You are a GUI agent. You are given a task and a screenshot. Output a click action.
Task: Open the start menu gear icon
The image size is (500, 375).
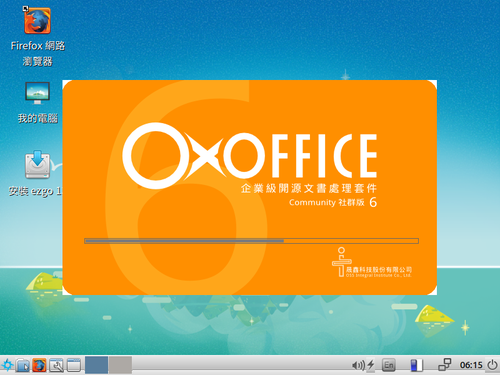[x=7, y=365]
